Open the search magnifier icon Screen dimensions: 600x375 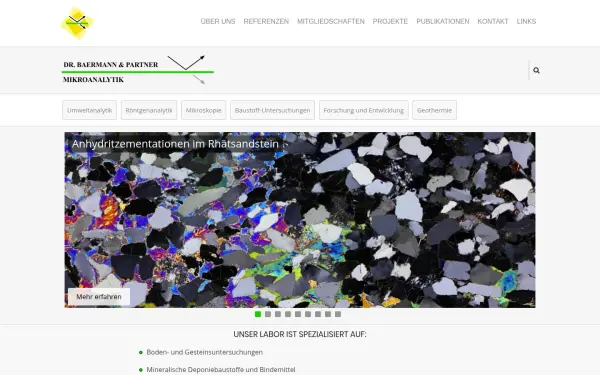[536, 70]
